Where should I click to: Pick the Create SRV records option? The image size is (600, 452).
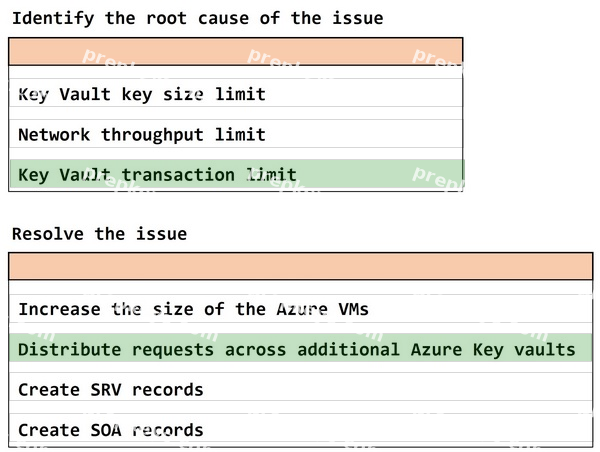click(x=301, y=389)
